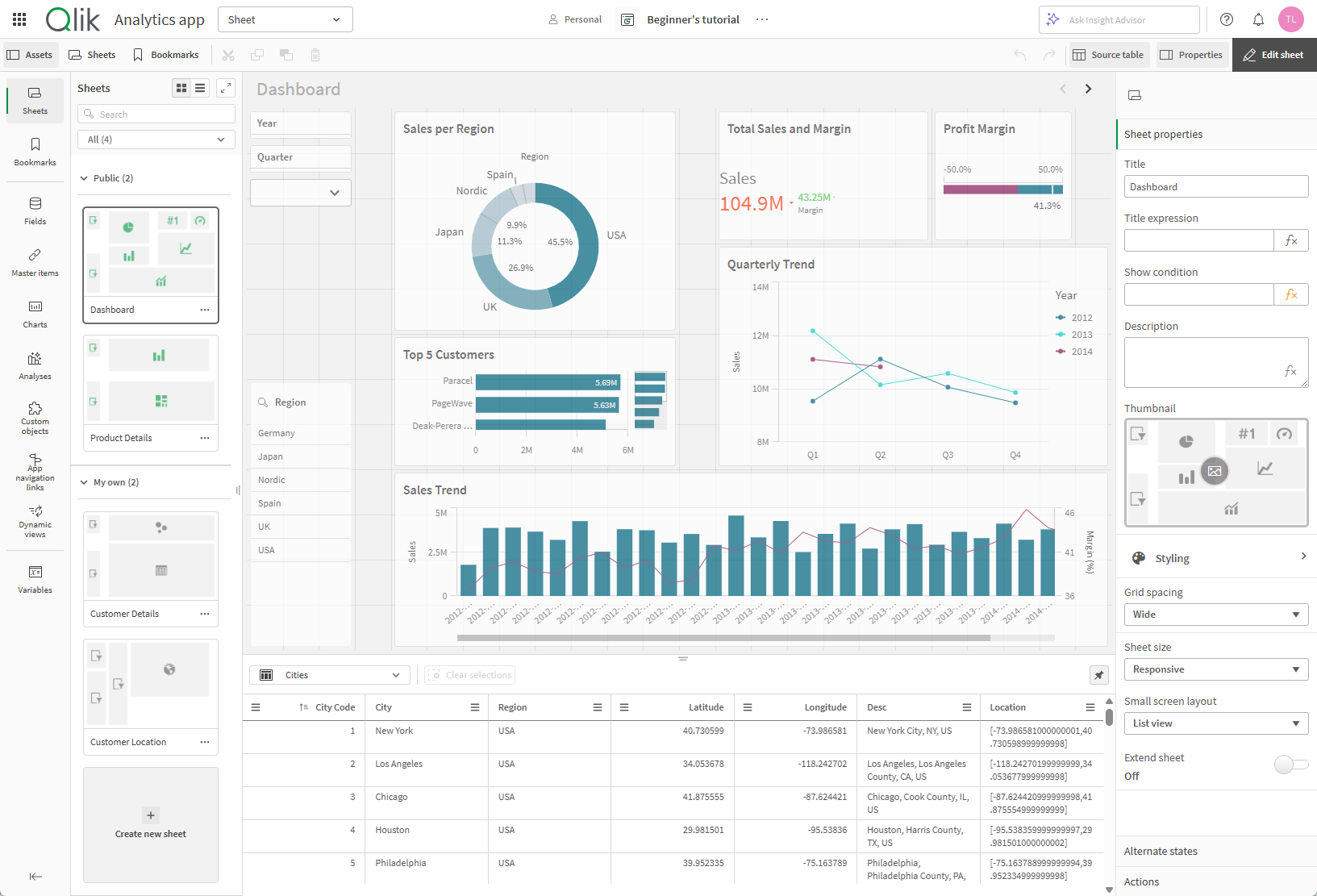Open the Grid spacing dropdown

pyautogui.click(x=1215, y=615)
